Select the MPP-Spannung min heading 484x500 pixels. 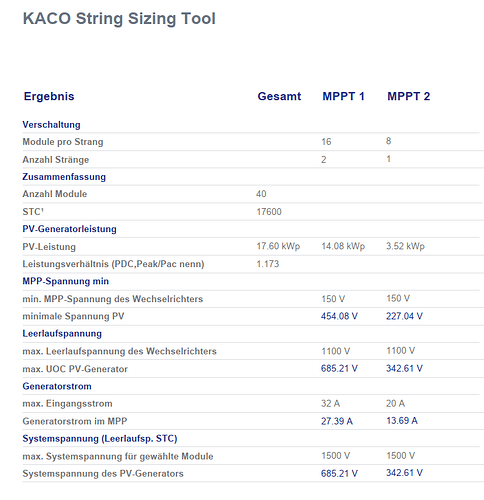pyautogui.click(x=65, y=281)
